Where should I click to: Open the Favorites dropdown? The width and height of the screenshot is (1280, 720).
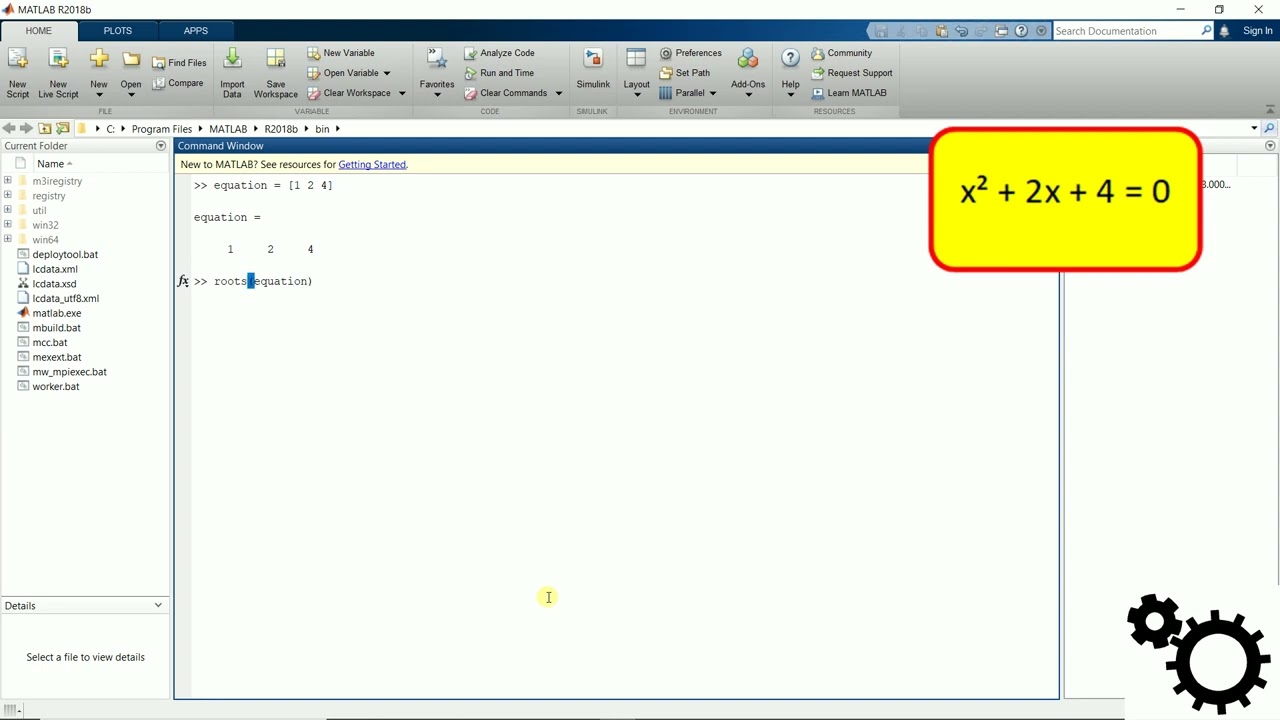click(x=437, y=95)
